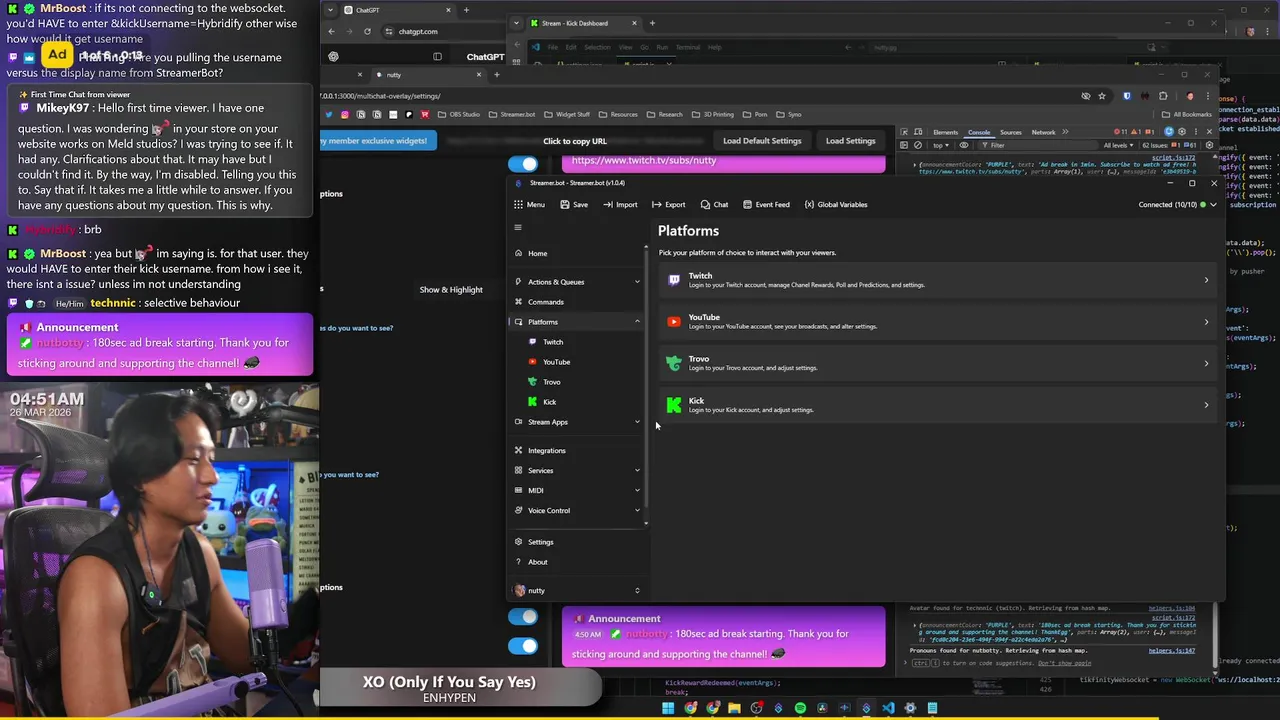Viewport: 1280px width, 720px height.
Task: Click the Twitch logo icon on the platform card
Action: click(674, 280)
